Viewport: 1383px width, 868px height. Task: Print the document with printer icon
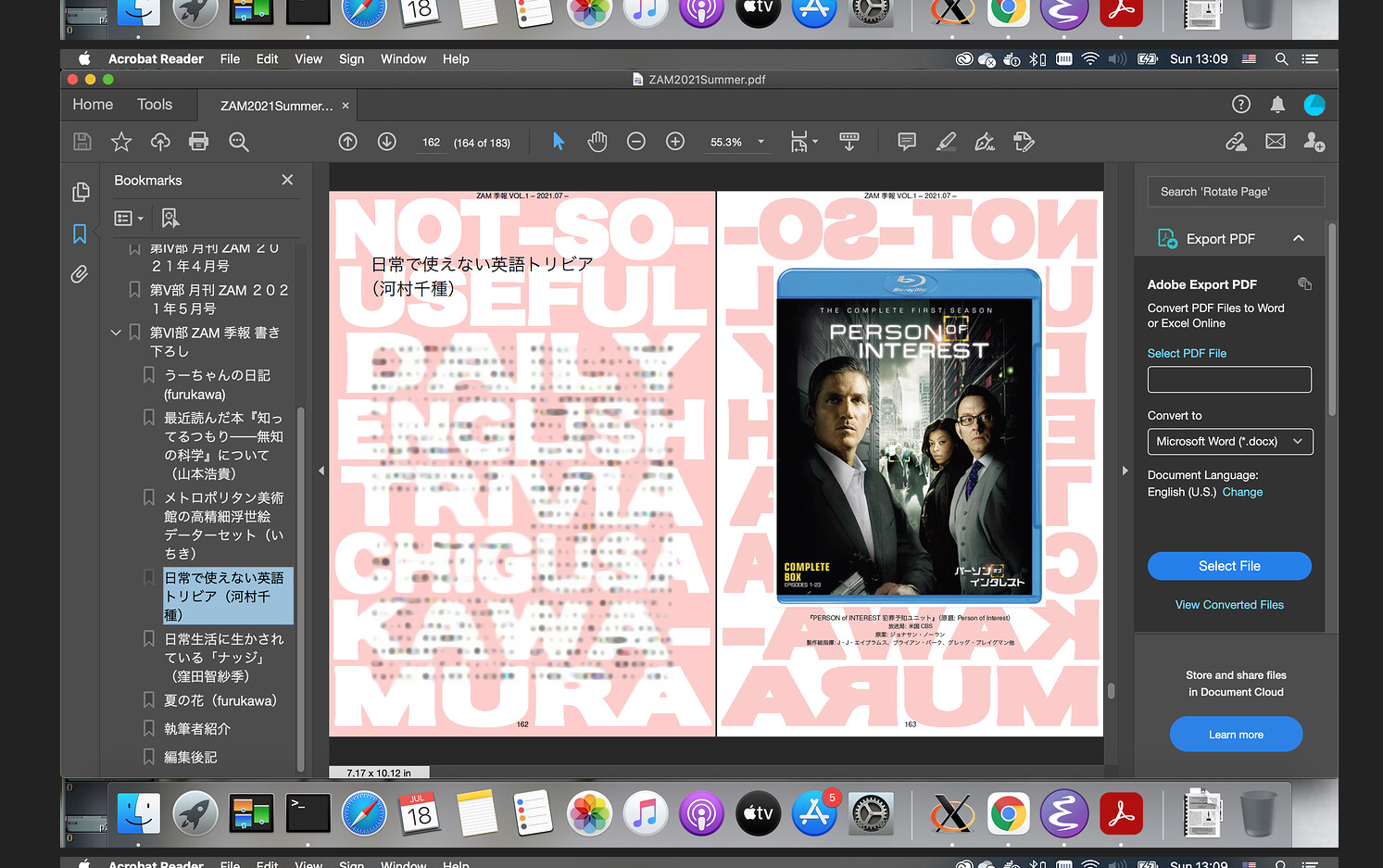click(x=198, y=142)
